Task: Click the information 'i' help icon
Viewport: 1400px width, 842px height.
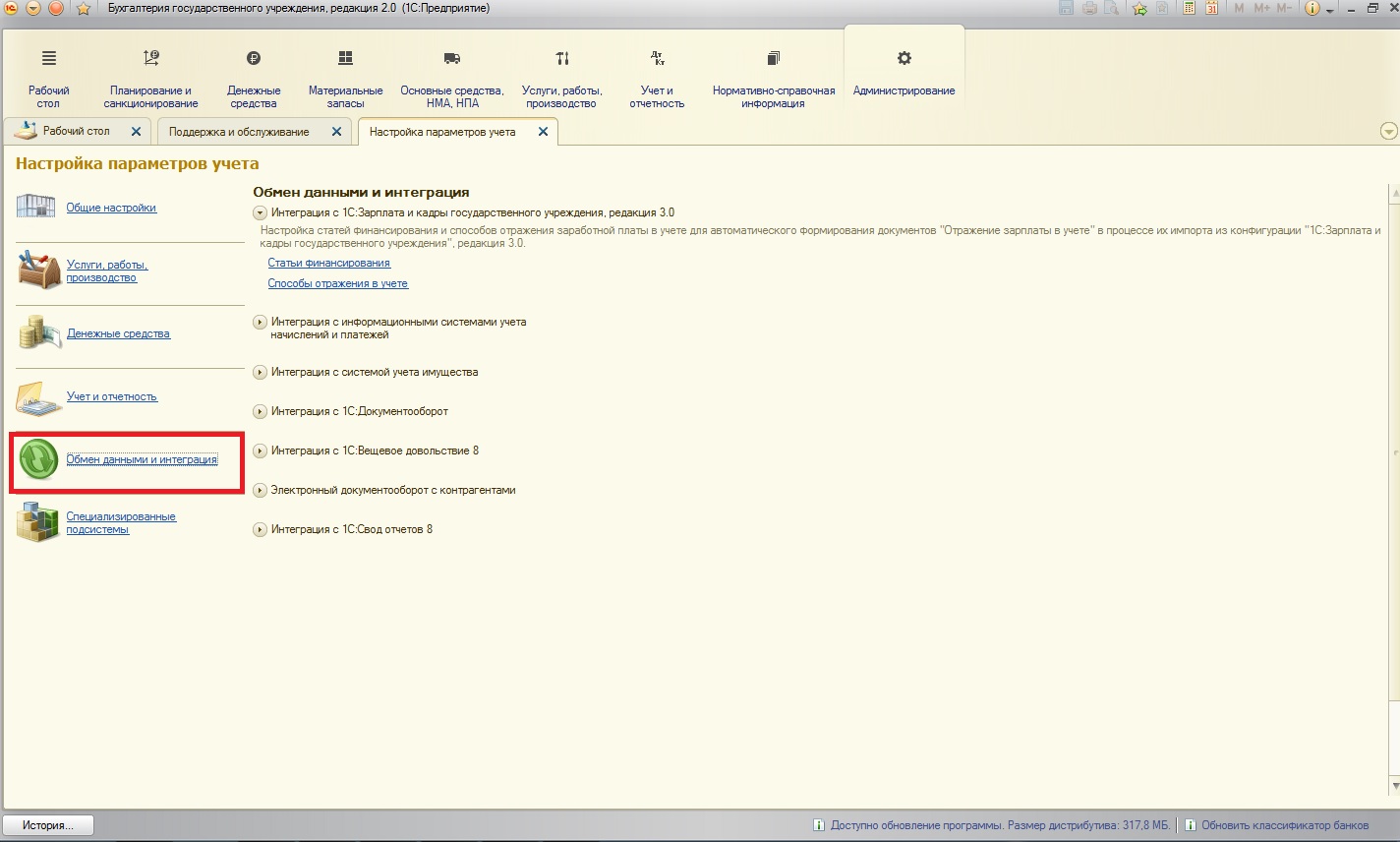Action: coord(1312,8)
